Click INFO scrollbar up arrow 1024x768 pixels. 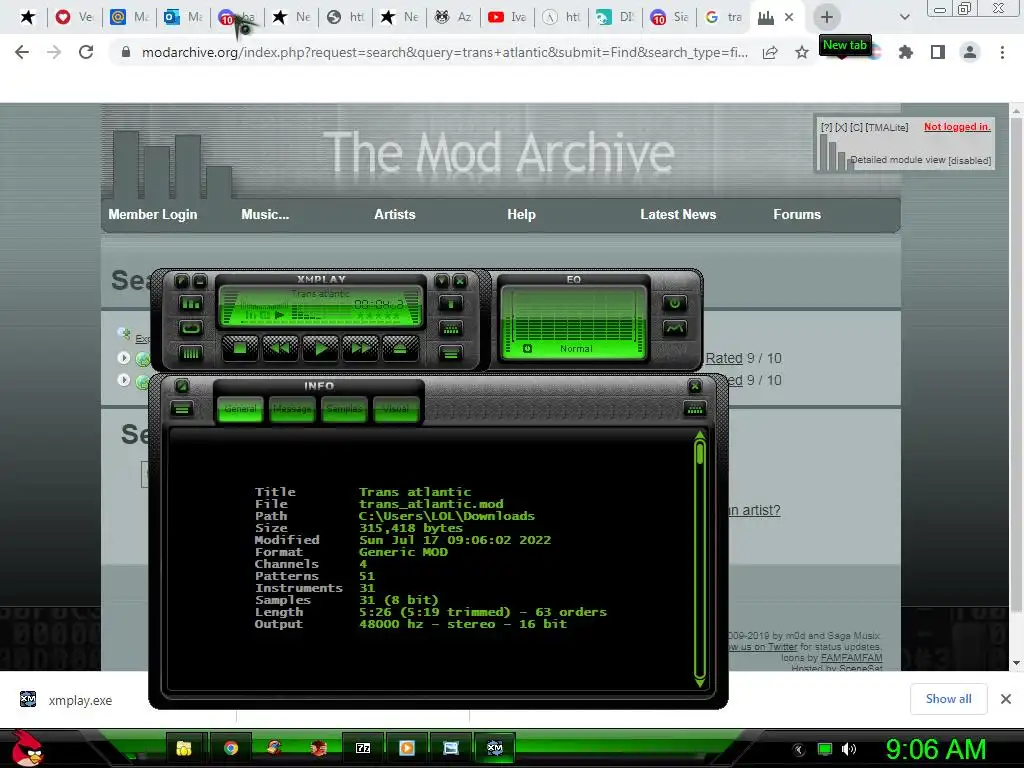700,435
